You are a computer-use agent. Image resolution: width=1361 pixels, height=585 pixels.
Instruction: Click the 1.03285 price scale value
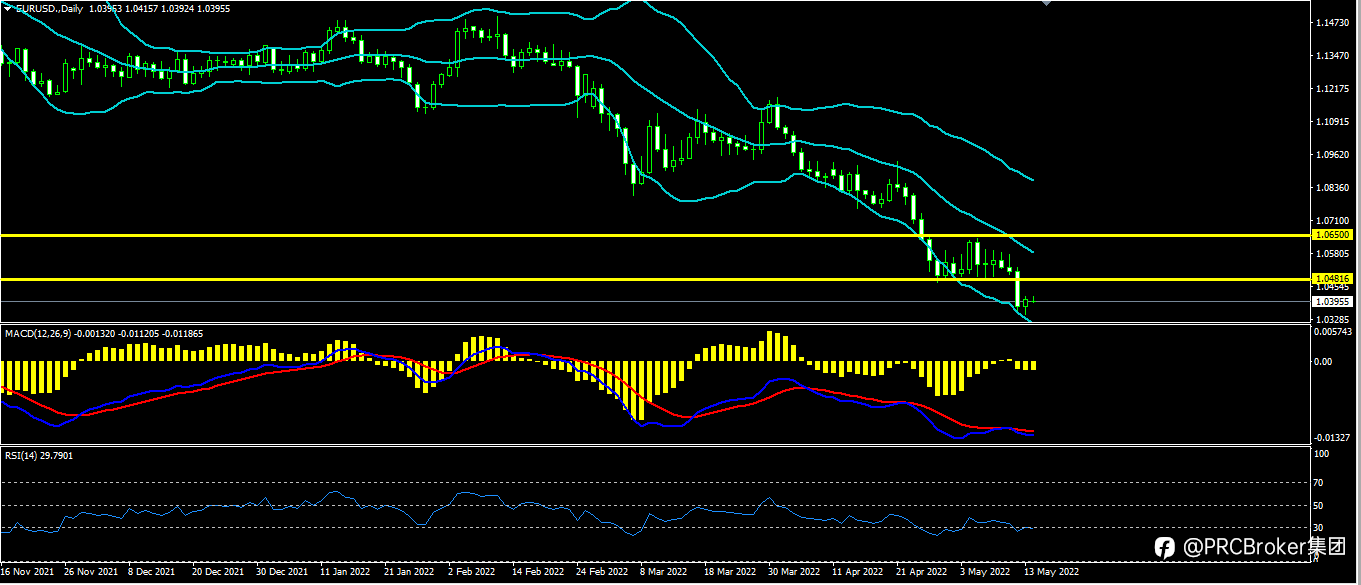1333,319
